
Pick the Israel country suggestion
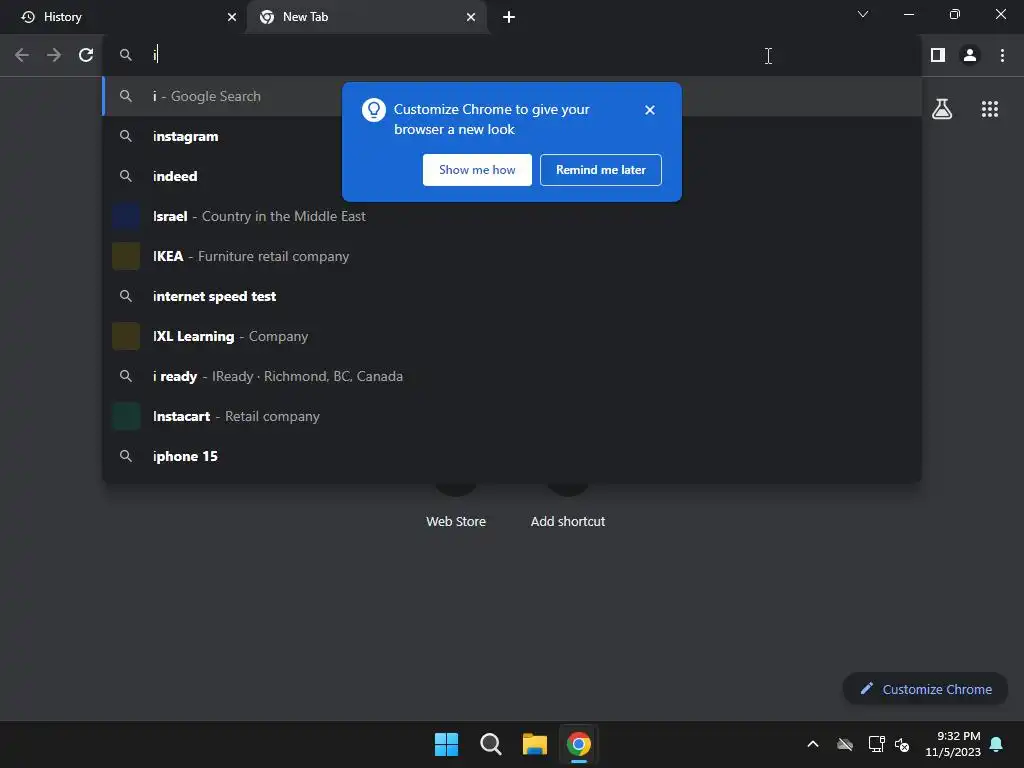coord(512,216)
